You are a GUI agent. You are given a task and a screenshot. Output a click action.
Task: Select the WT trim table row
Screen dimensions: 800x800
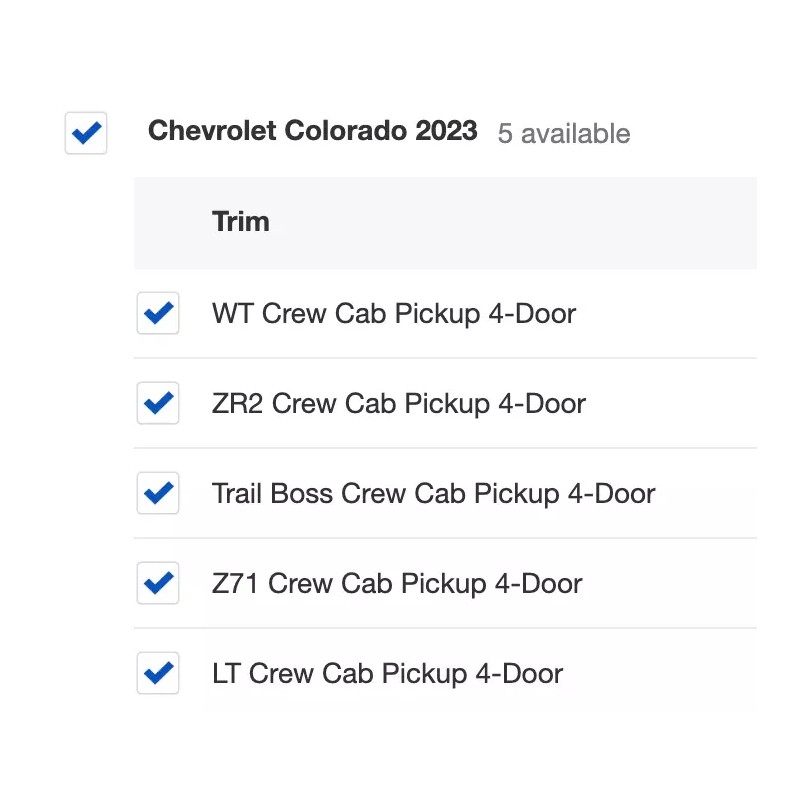coord(660,314)
